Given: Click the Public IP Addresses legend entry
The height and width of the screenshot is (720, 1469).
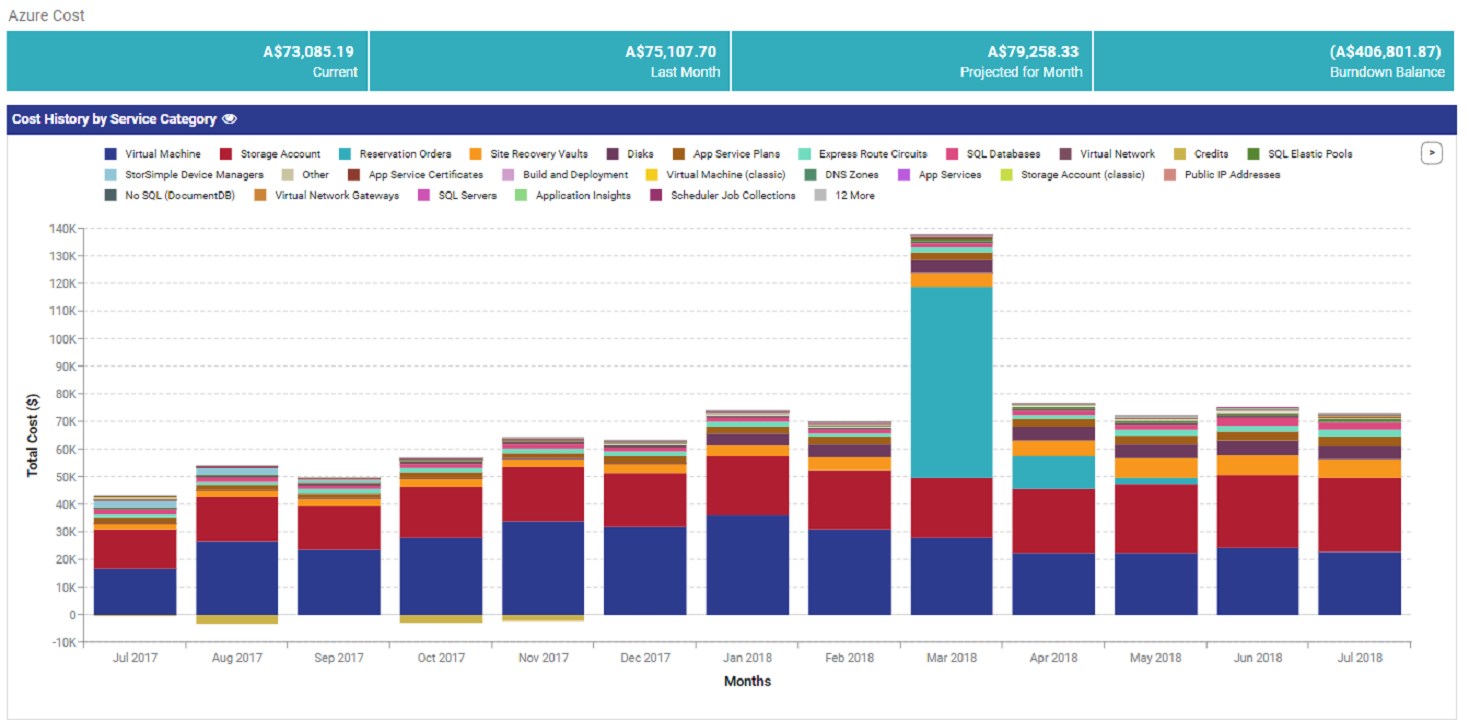Looking at the screenshot, I should (x=1222, y=174).
